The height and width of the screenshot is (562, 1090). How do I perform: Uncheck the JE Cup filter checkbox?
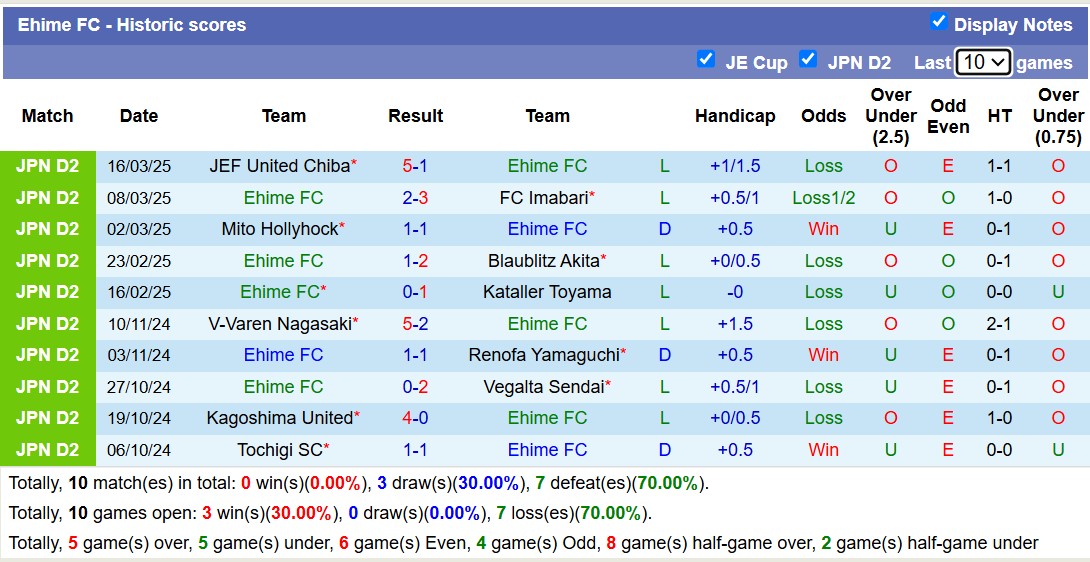click(x=706, y=60)
